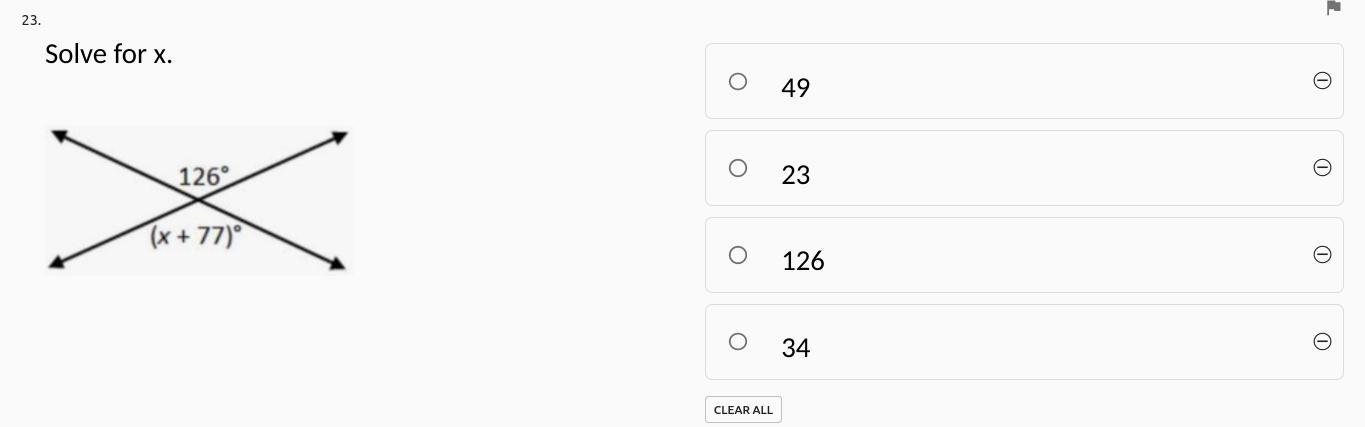Viewport: 1365px width, 427px height.
Task: Click the "Solve for x." prompt text
Action: [109, 54]
